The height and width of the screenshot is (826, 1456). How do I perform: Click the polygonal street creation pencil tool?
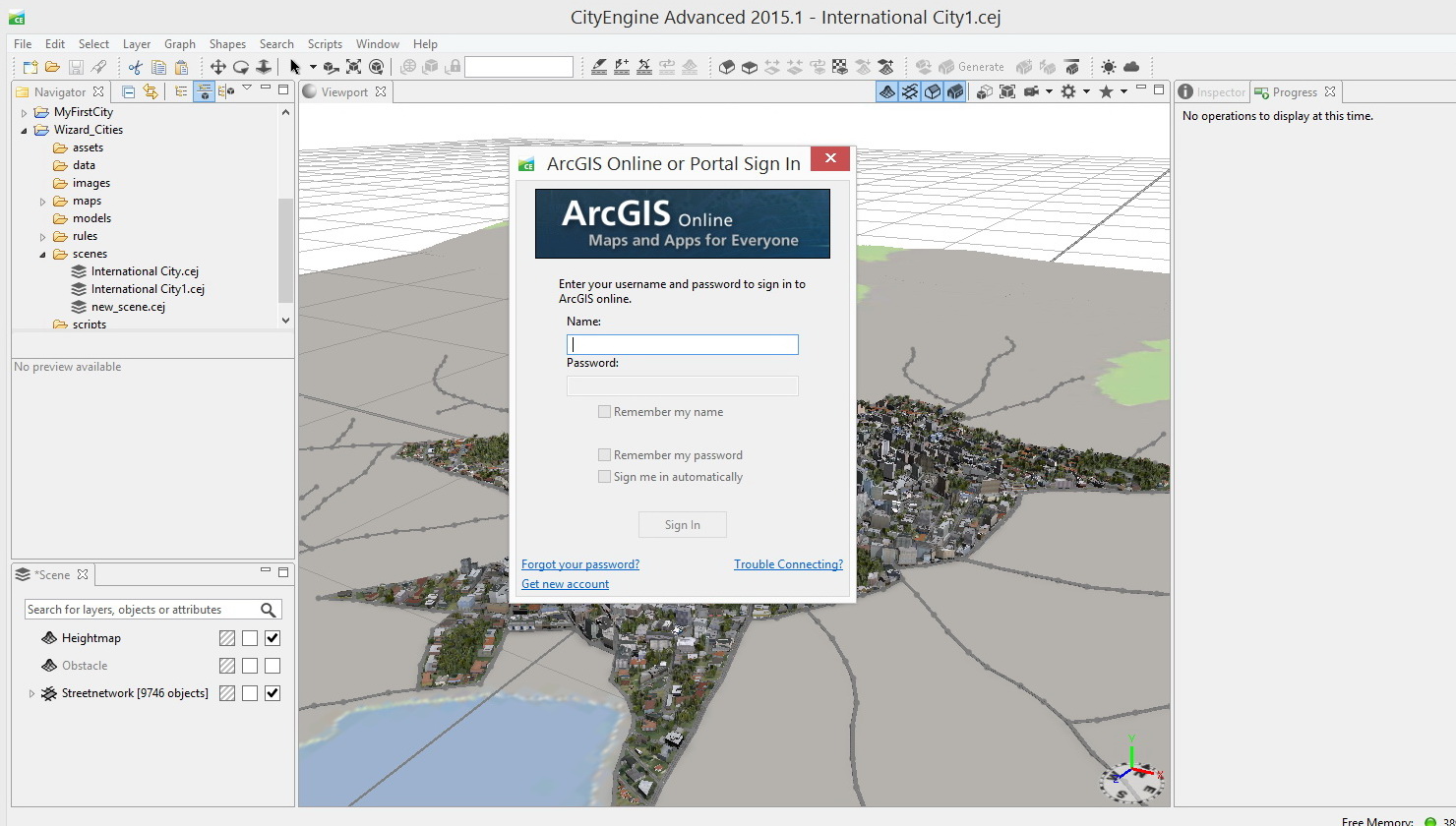pyautogui.click(x=599, y=67)
